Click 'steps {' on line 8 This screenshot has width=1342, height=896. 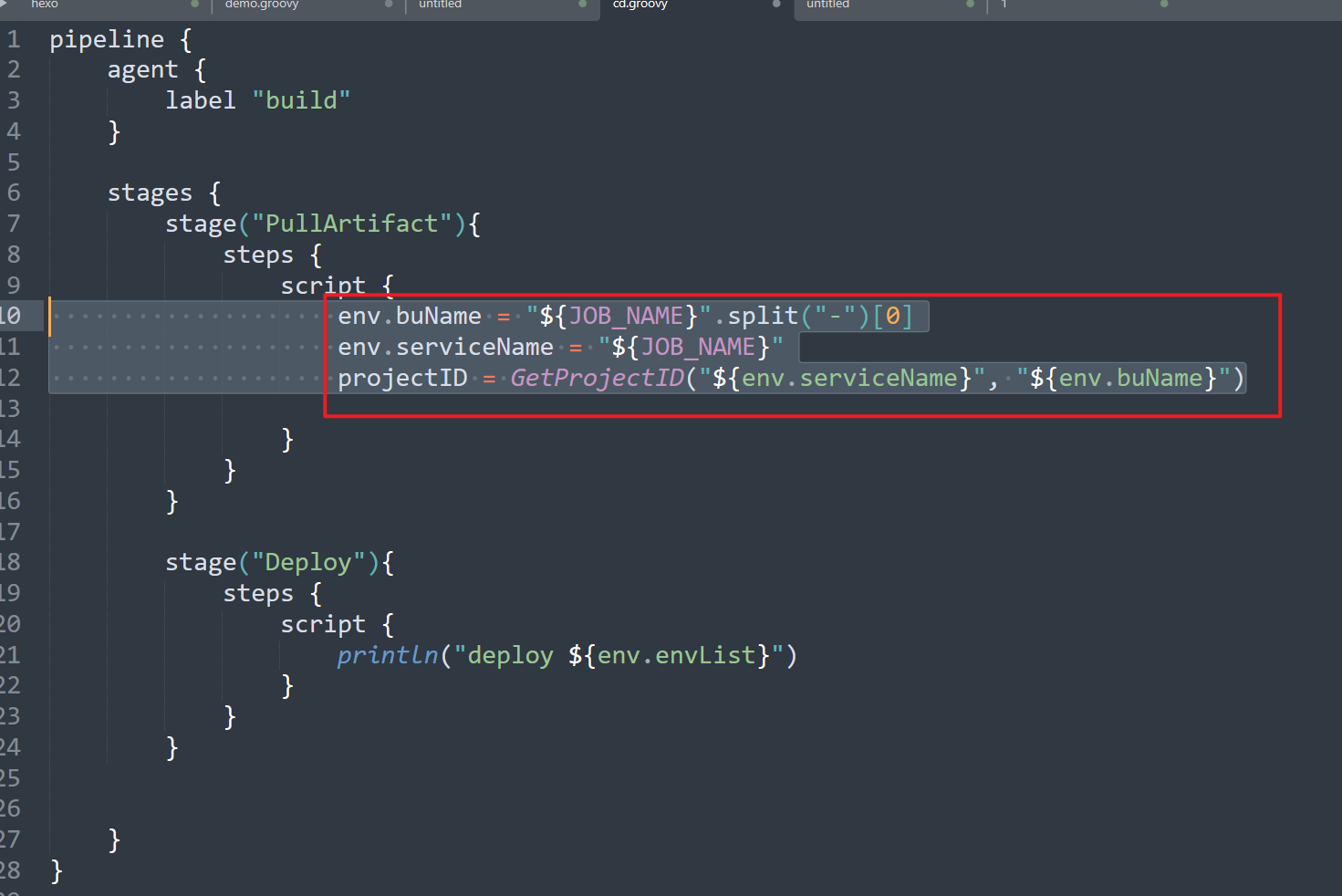[x=272, y=255]
